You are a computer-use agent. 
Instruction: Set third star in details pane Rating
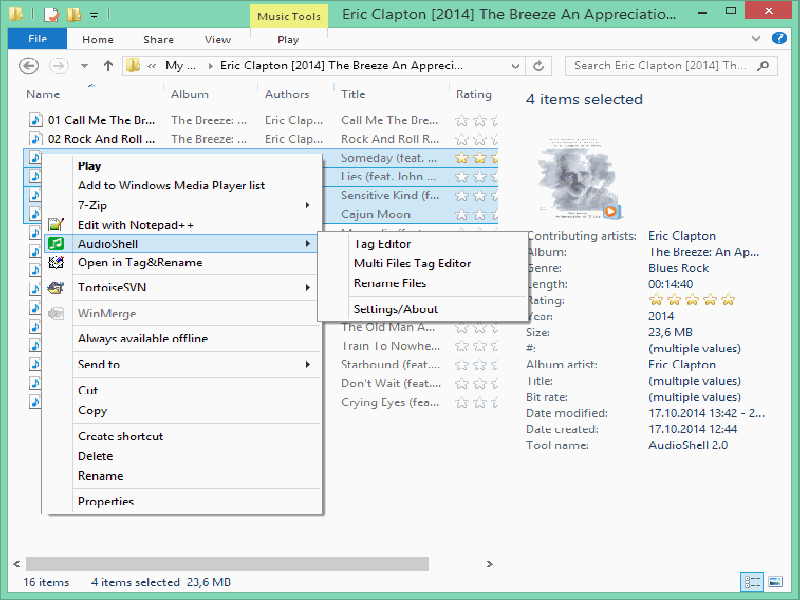[692, 299]
